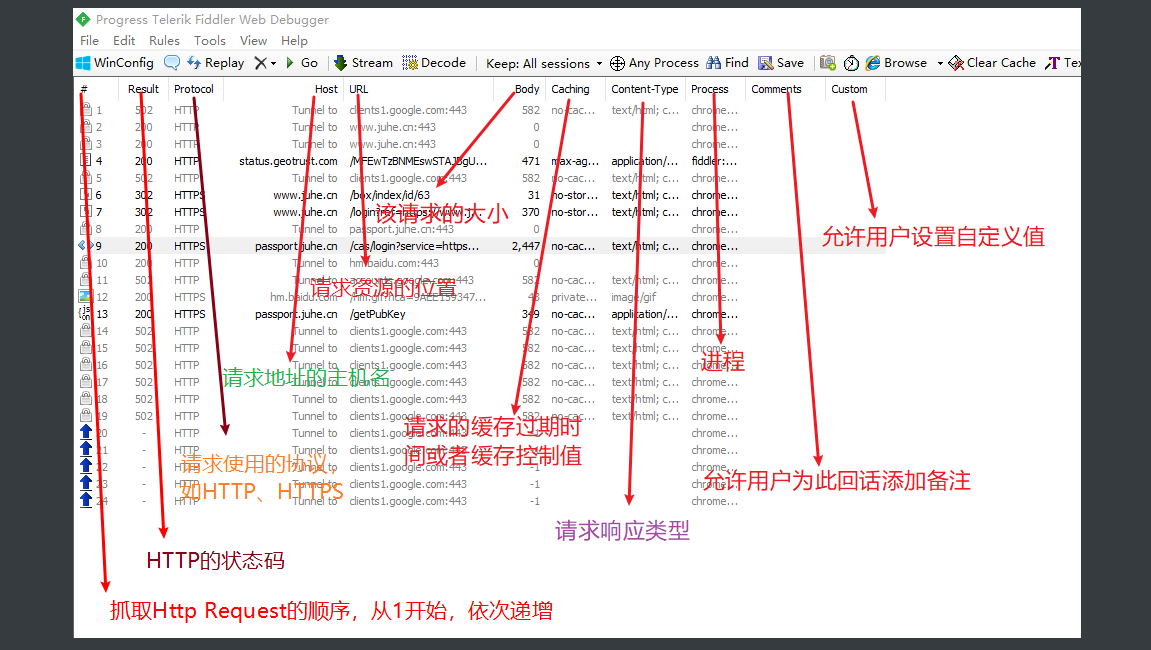Select the /getPubKey URL cell
Screen dimensions: 1151x650
coord(377,314)
